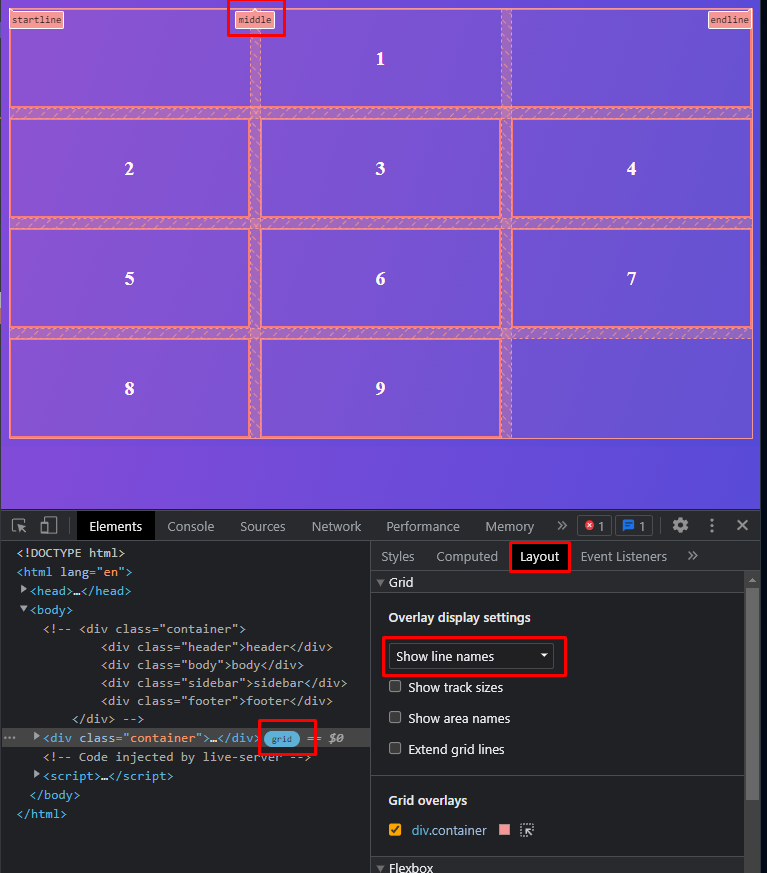This screenshot has width=767, height=873.
Task: Enable Show track sizes checkbox
Action: point(395,686)
